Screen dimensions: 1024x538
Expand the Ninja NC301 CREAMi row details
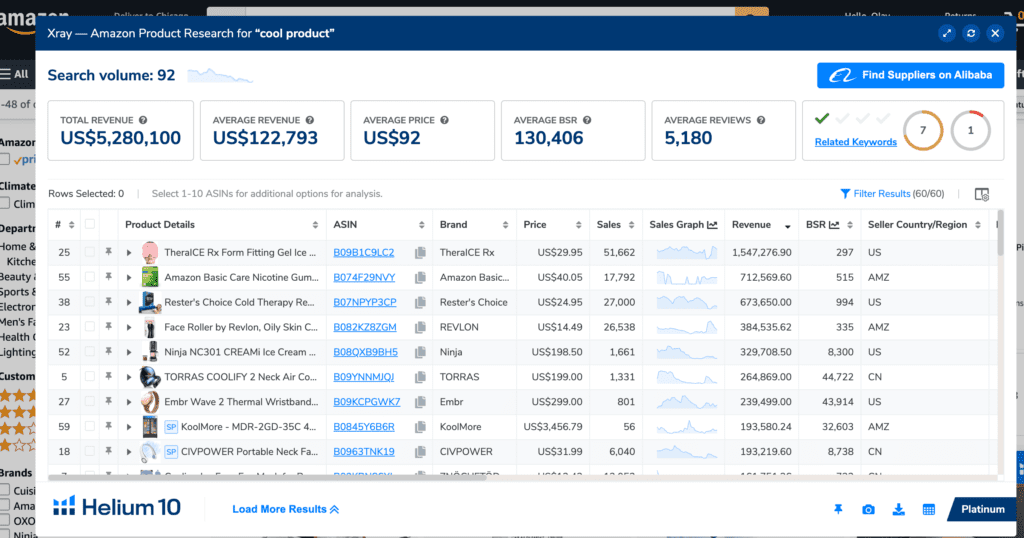pos(129,352)
